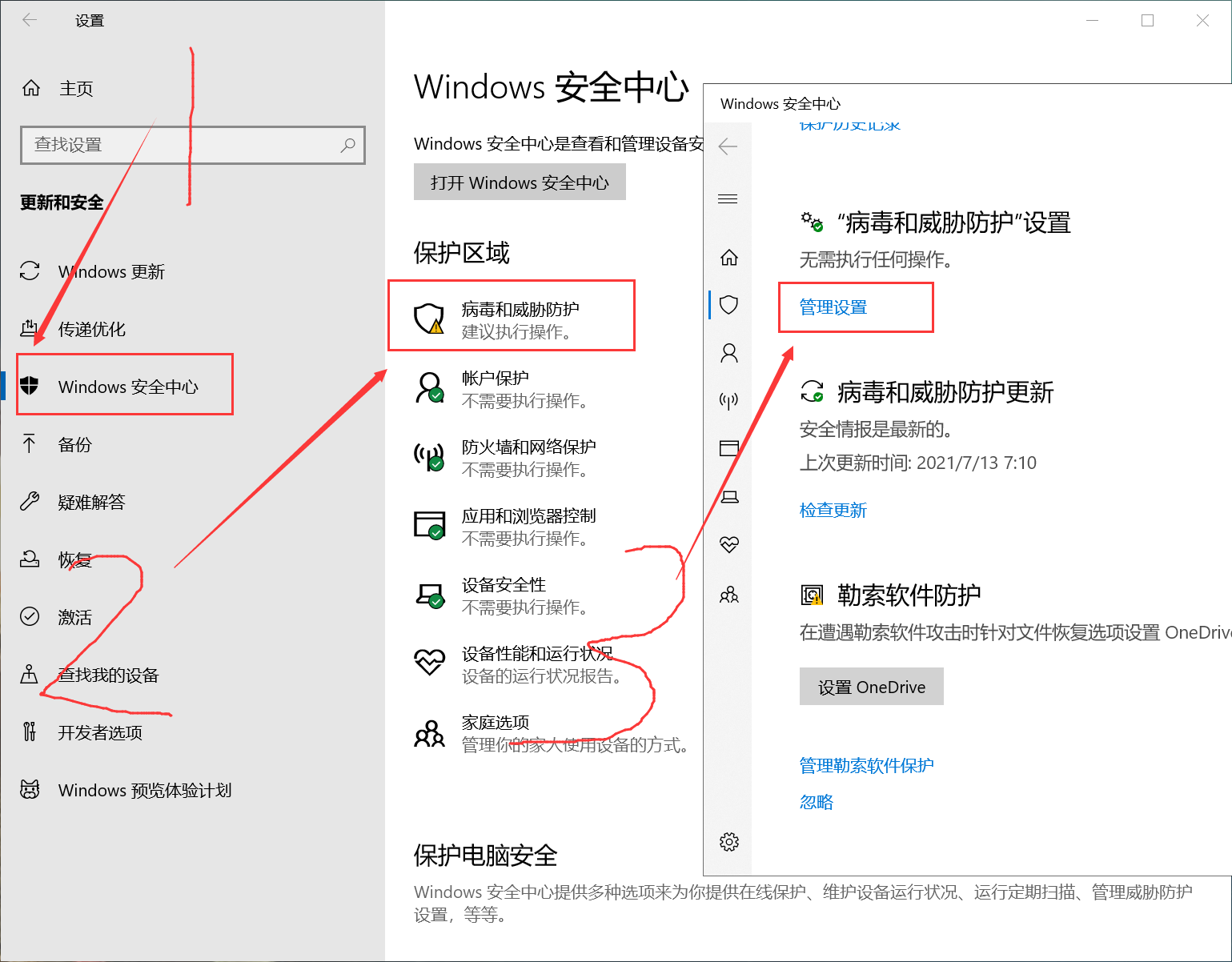The width and height of the screenshot is (1232, 962).
Task: Click the 恢复 recovery icon
Action: (x=30, y=559)
